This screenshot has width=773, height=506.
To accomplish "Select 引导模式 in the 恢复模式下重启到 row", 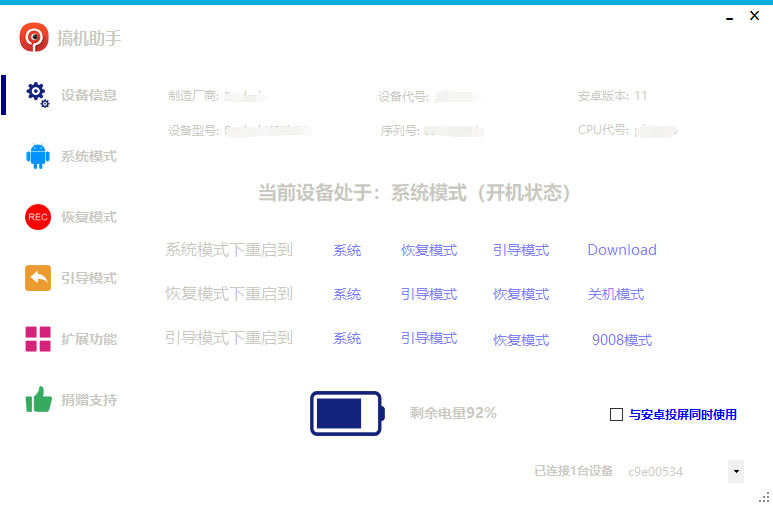I will click(x=429, y=294).
